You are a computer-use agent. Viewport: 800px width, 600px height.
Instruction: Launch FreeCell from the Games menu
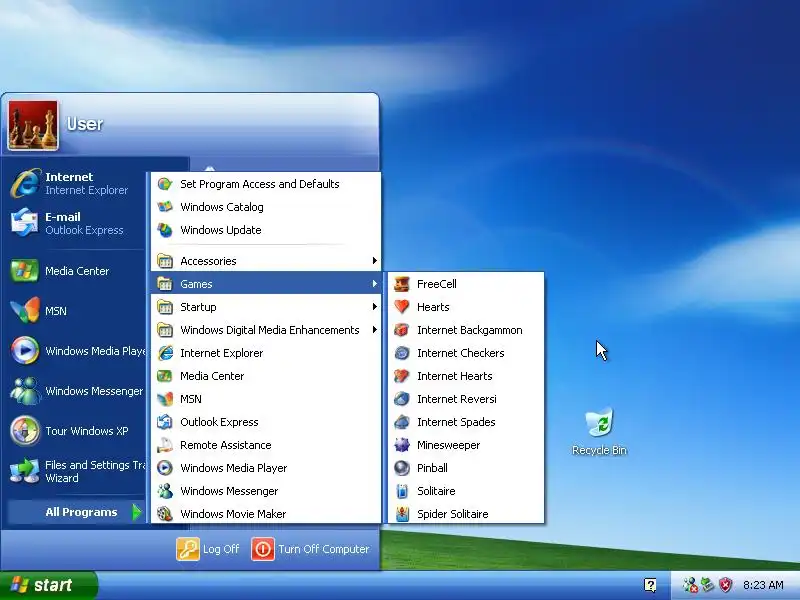click(466, 284)
